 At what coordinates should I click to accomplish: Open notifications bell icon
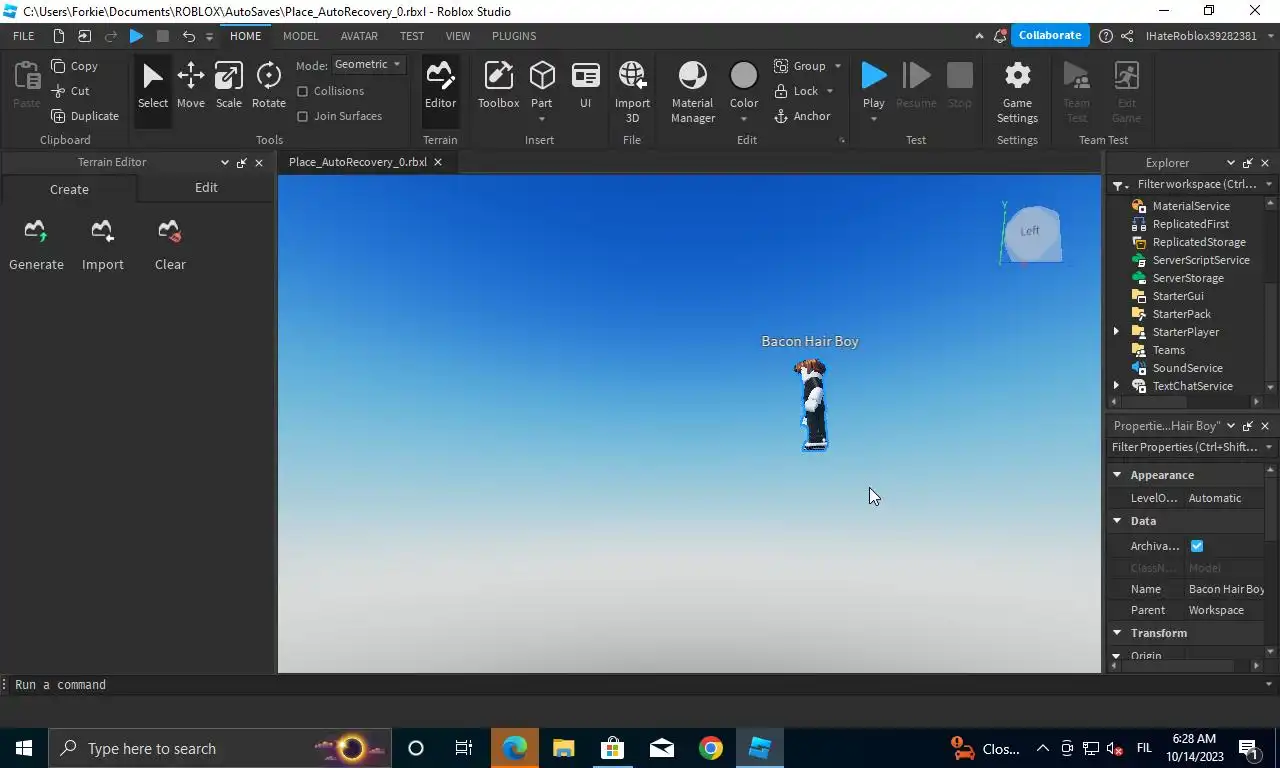1000,36
